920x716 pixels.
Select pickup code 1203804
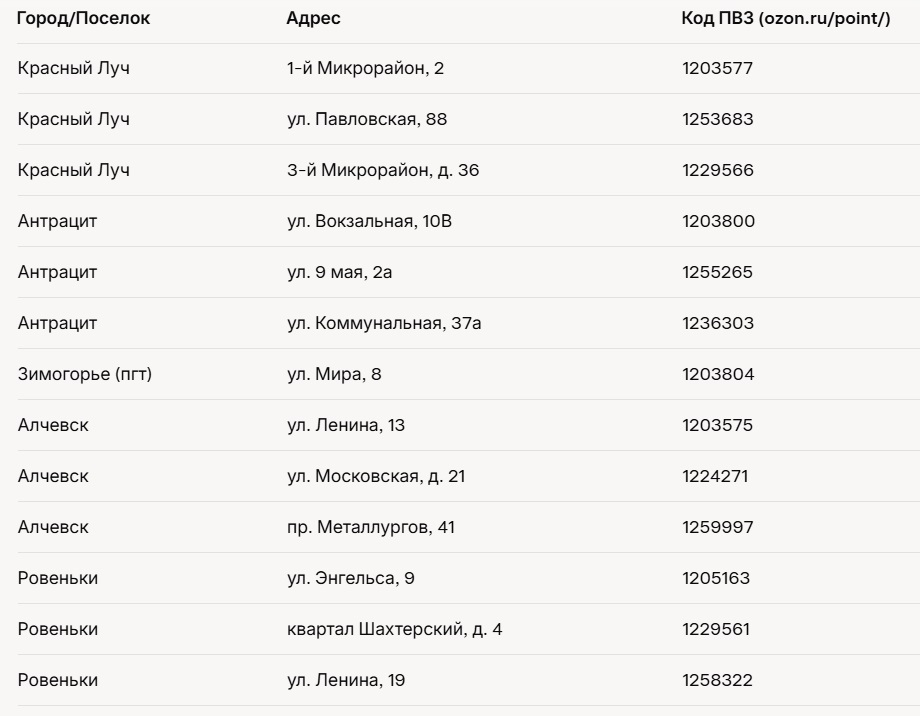pos(717,374)
